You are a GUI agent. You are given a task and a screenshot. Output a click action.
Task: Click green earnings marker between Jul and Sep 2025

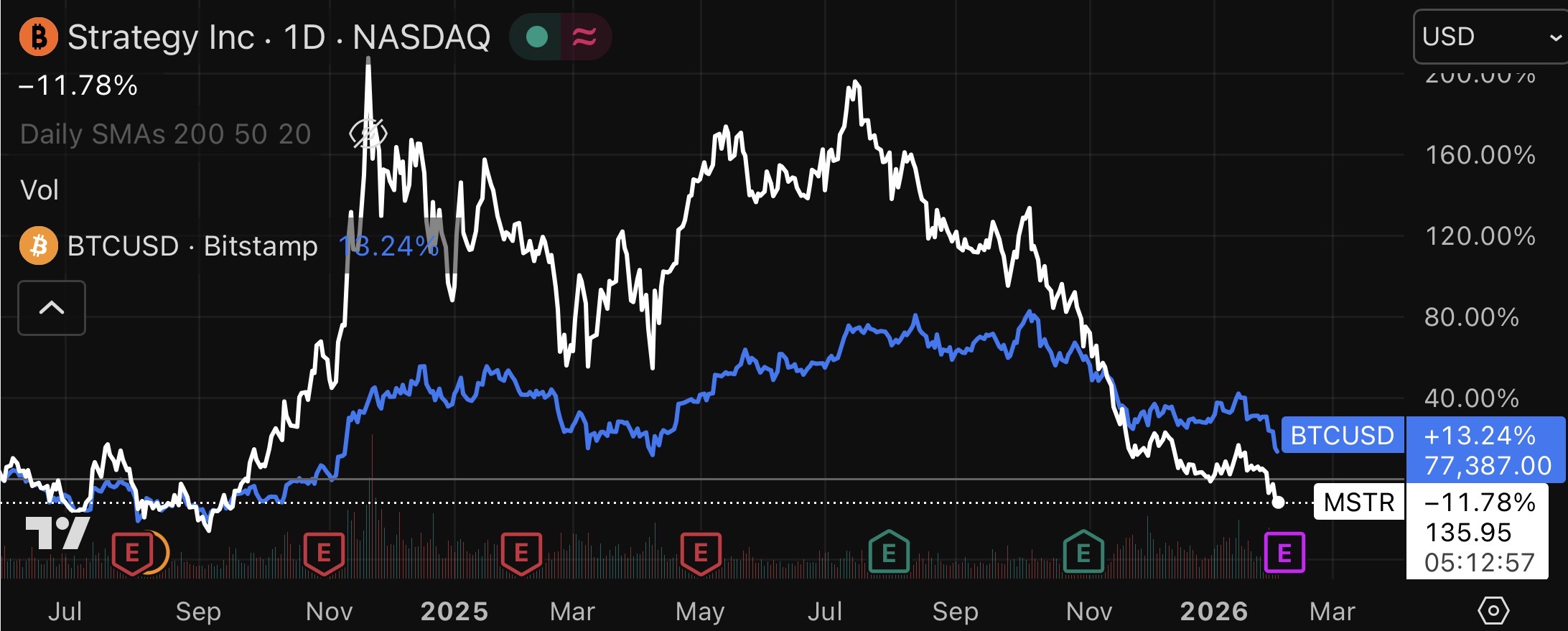coord(889,552)
